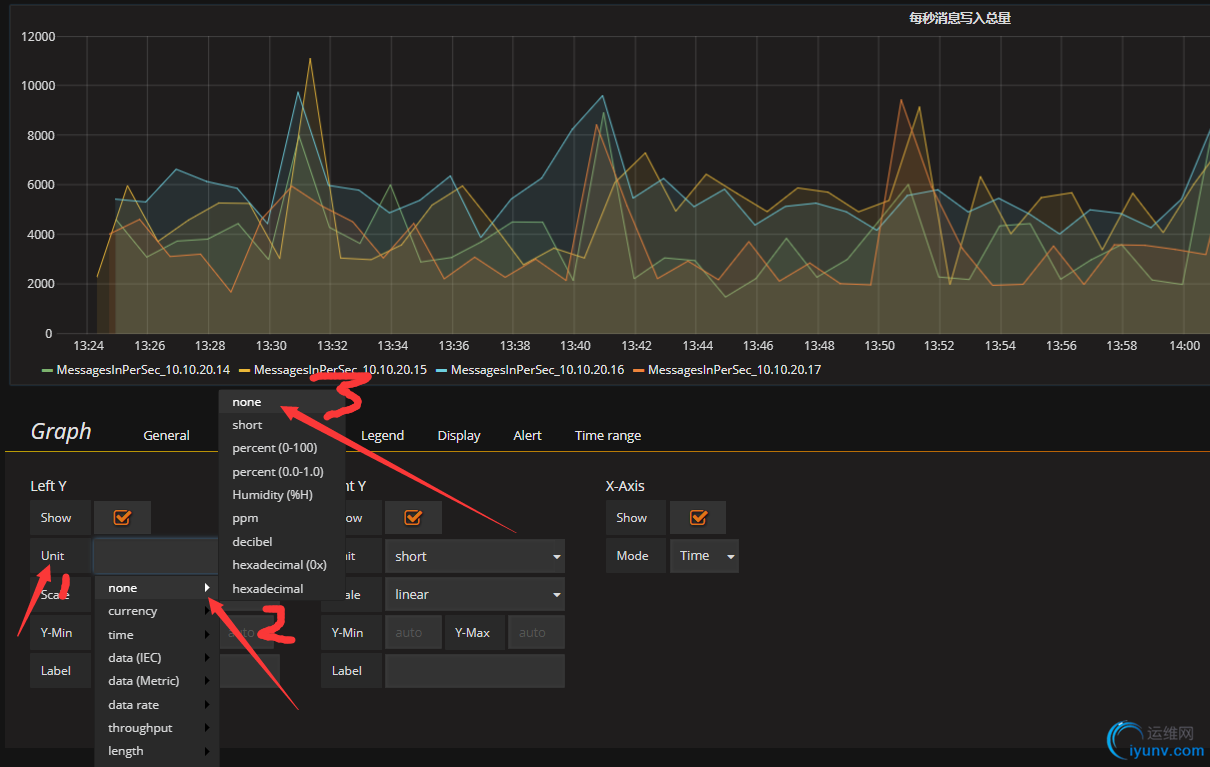Open the X-Axis Mode 'Time' dropdown
Viewport: 1210px width, 767px height.
[704, 556]
